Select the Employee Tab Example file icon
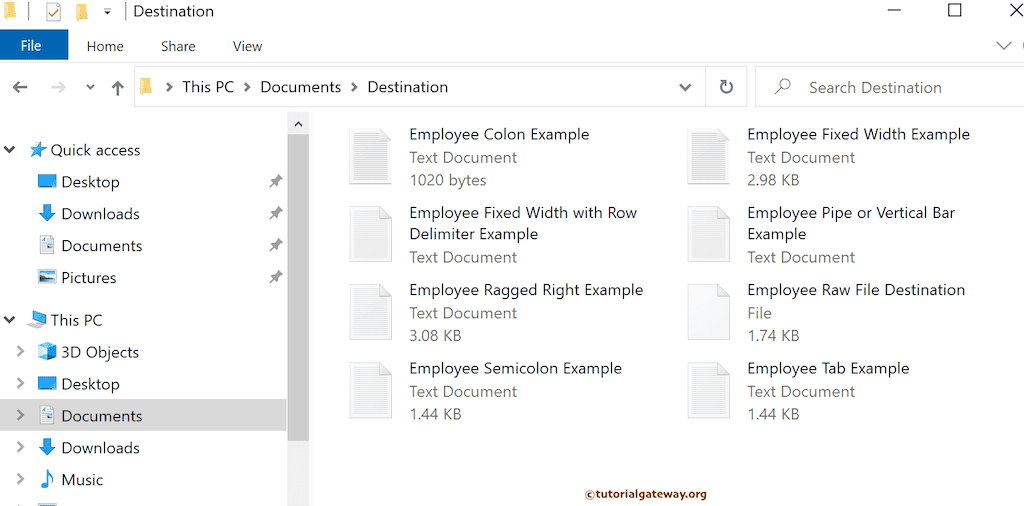 click(x=708, y=390)
